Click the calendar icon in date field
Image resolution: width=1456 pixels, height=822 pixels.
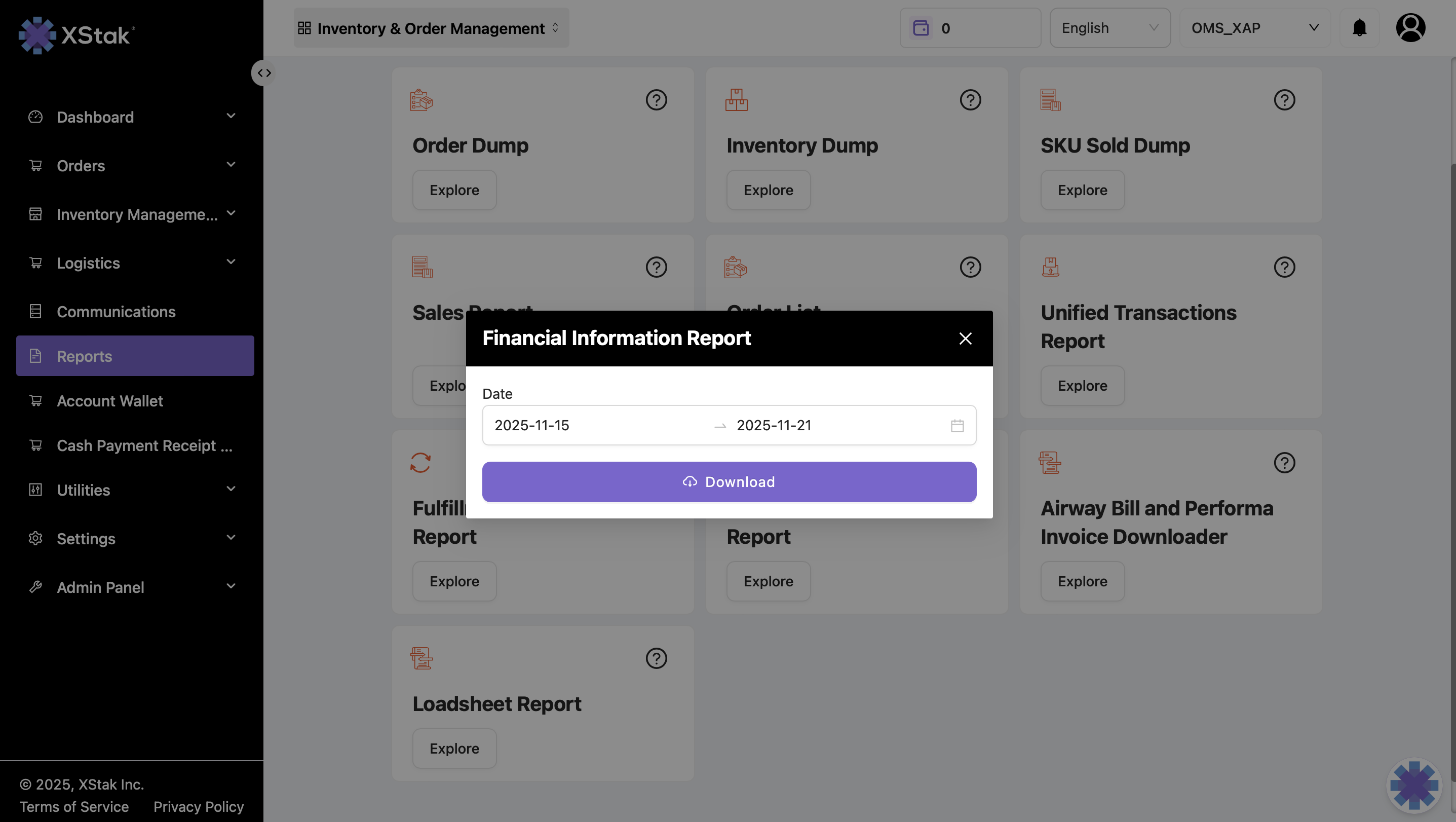(x=957, y=425)
